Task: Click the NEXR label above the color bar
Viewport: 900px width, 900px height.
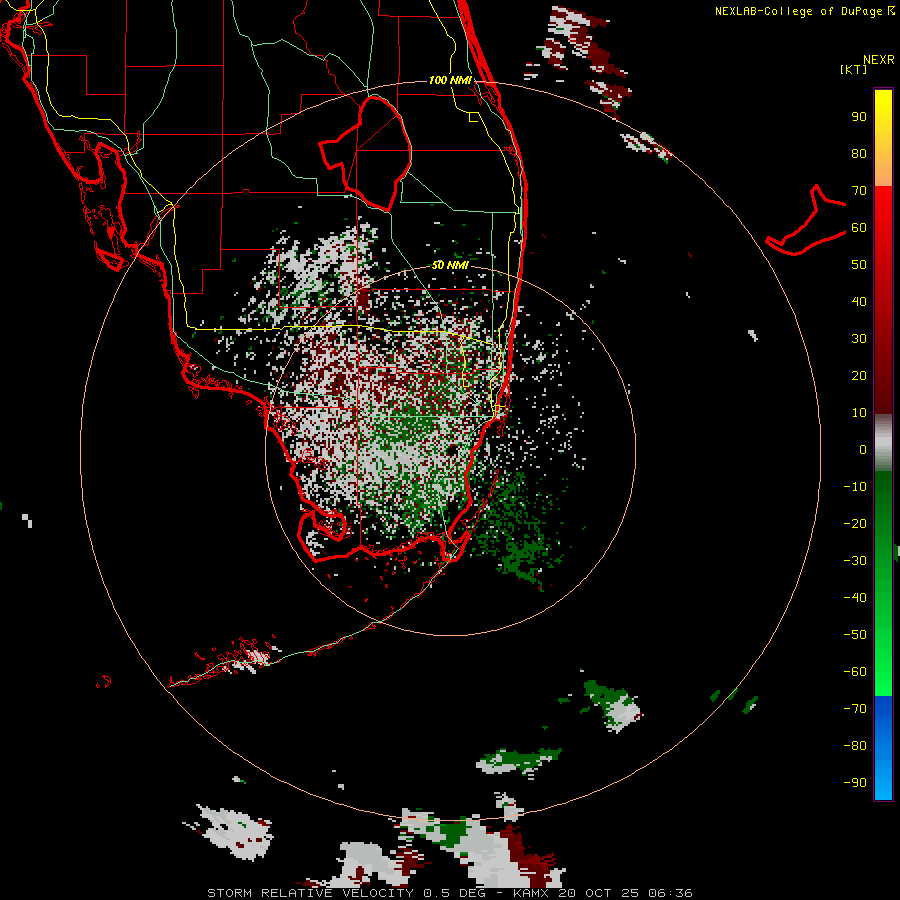Action: click(x=879, y=60)
